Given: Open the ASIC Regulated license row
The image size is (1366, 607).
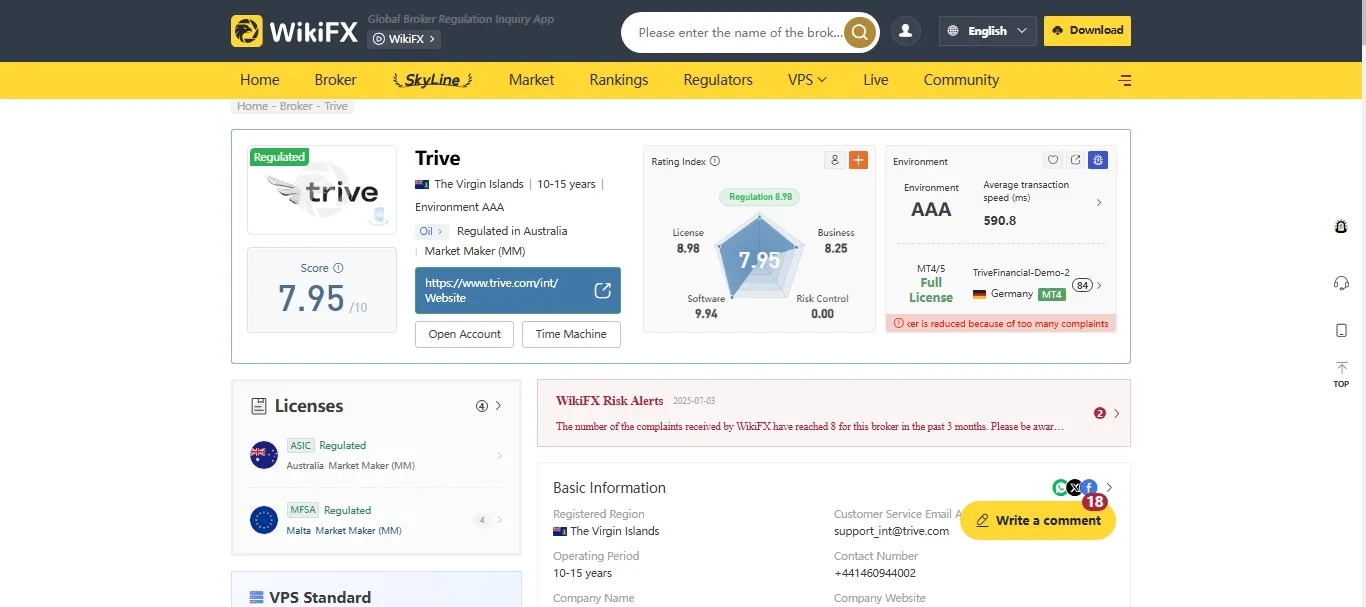Looking at the screenshot, I should click(376, 455).
